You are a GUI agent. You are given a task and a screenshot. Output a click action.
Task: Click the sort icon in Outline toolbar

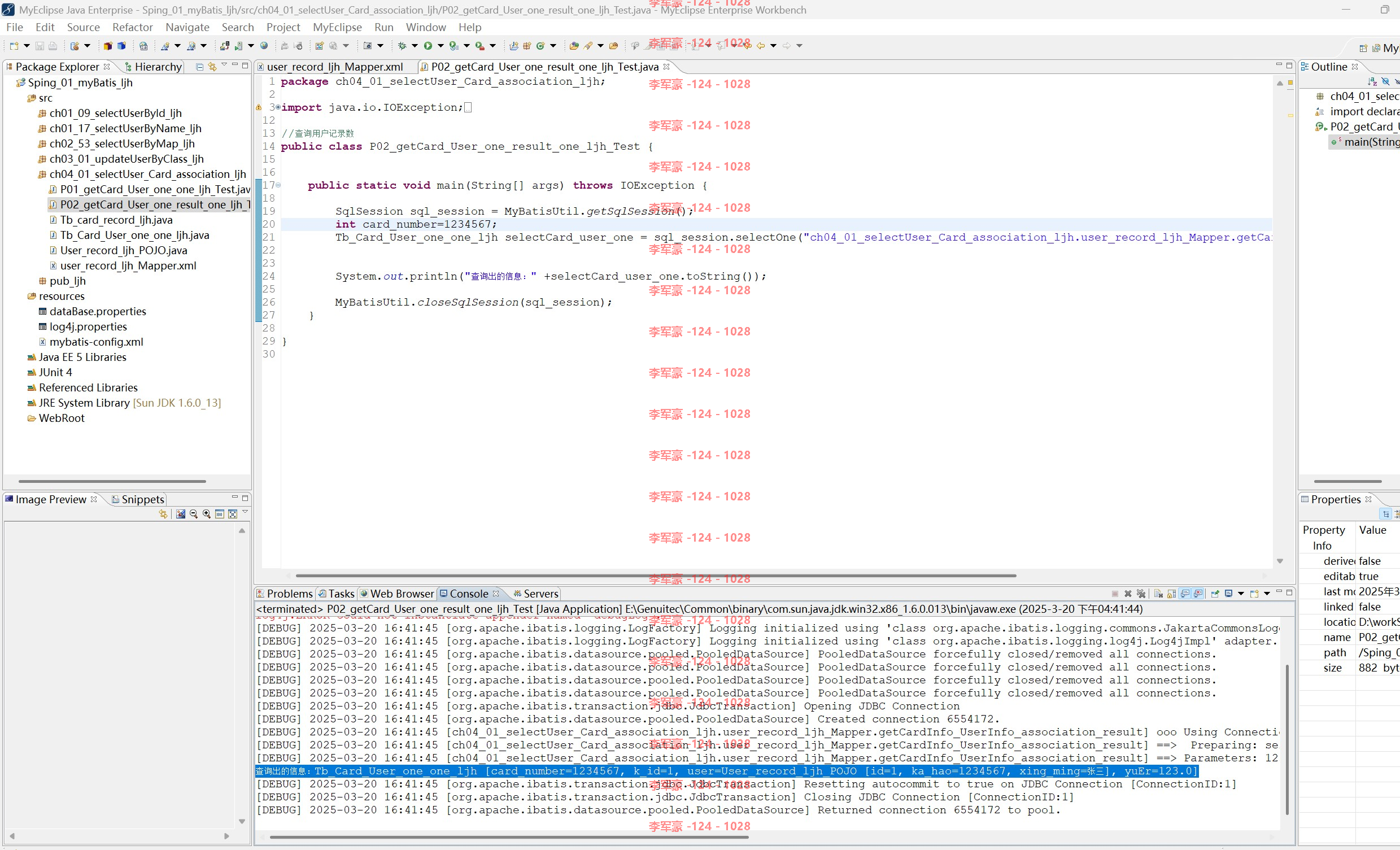pos(1372,82)
